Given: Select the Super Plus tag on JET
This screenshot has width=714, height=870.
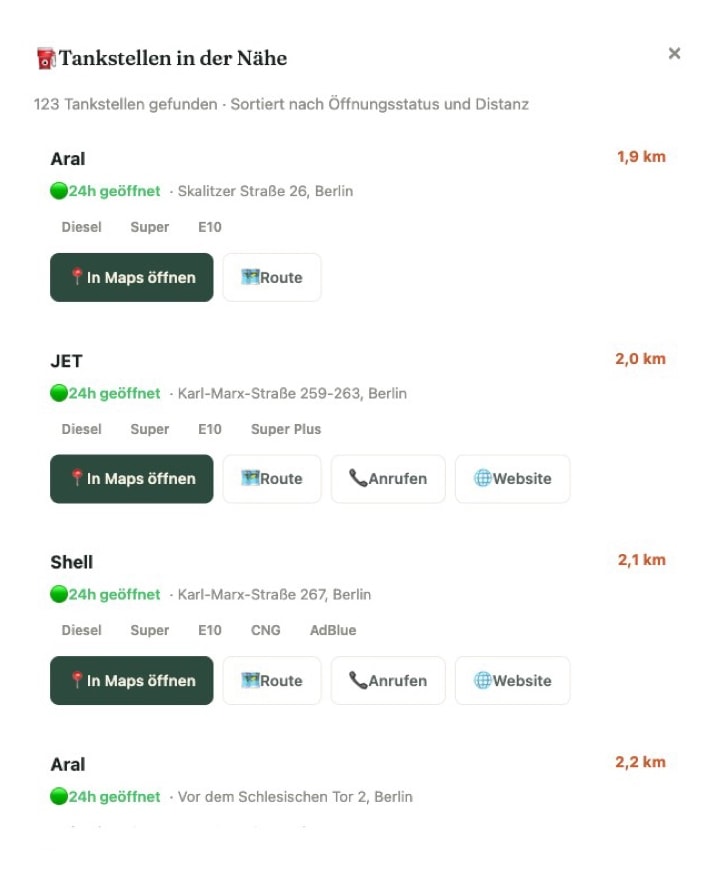Looking at the screenshot, I should [285, 429].
